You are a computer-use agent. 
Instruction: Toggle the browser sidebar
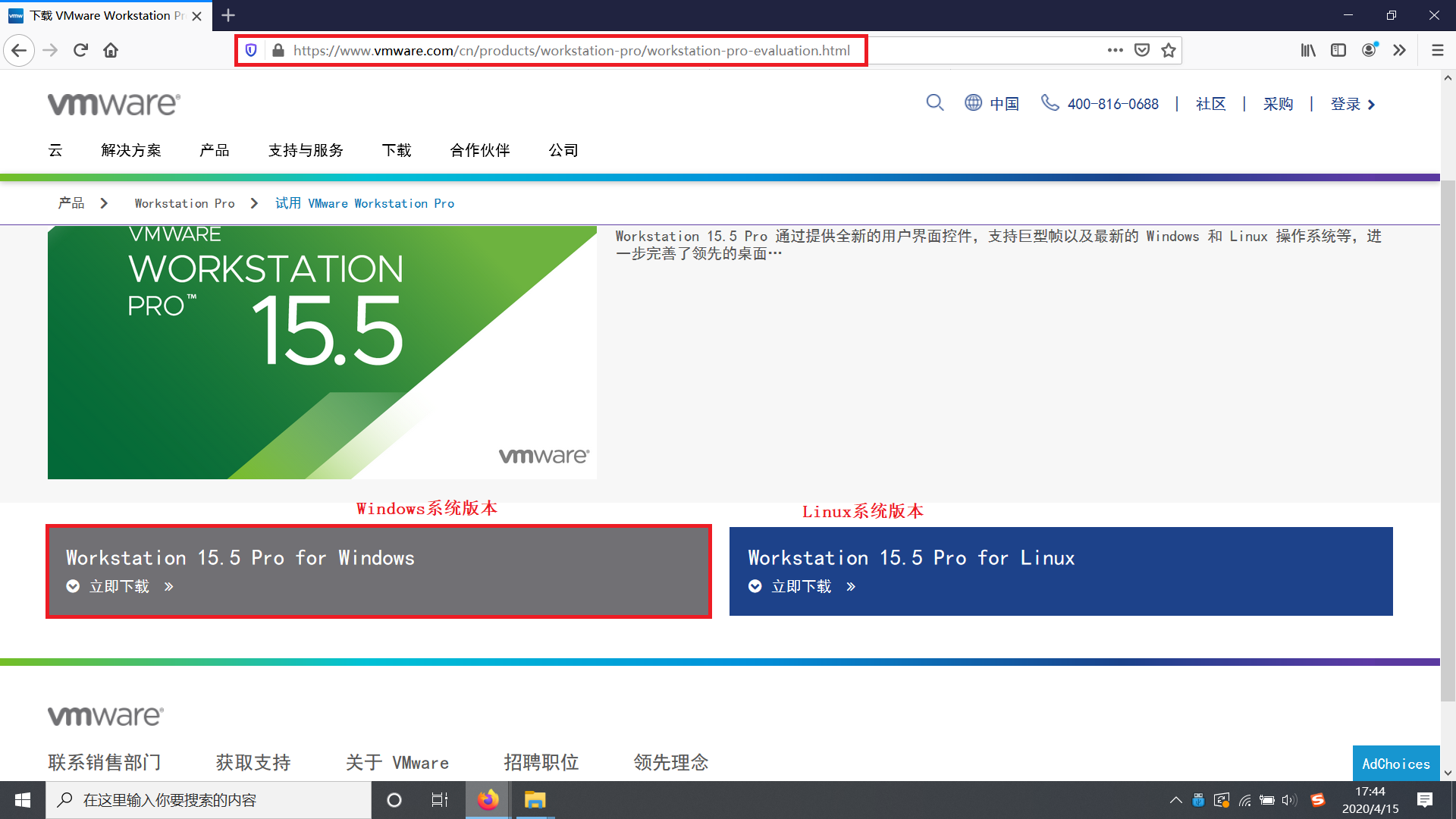point(1338,50)
